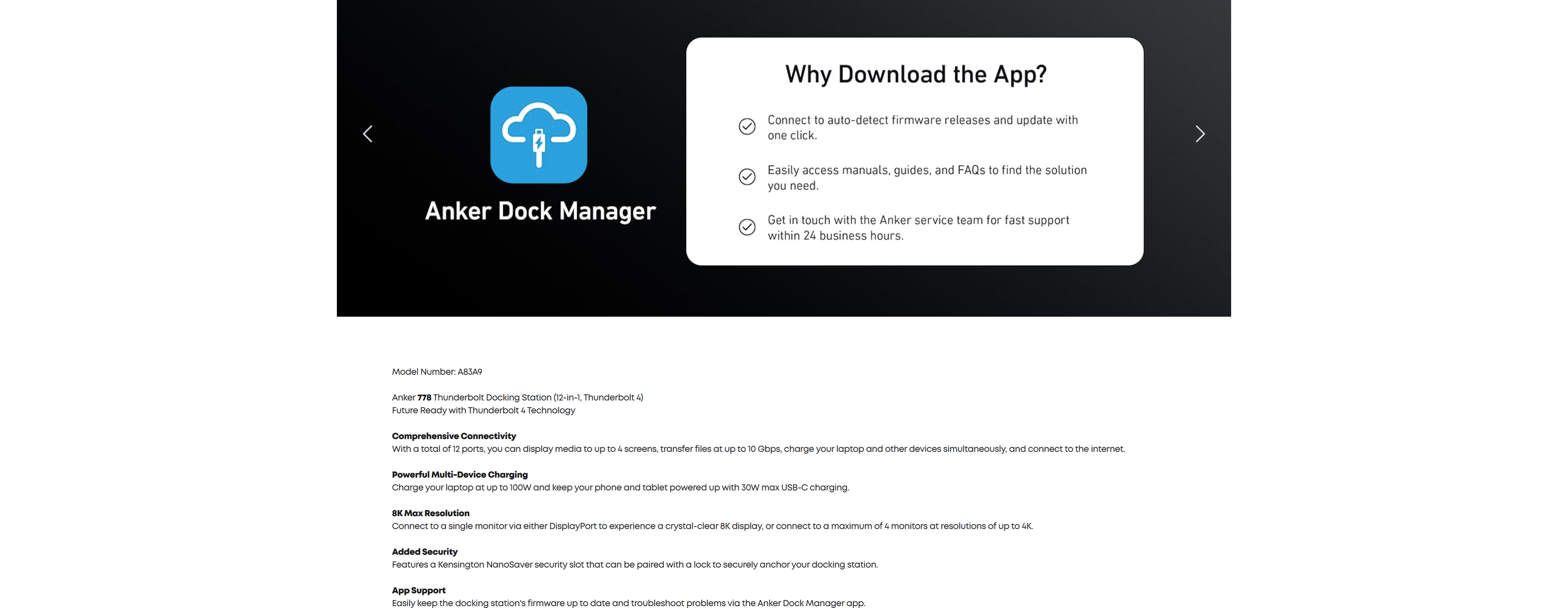Click the Anker 778 Thunderbolt Docking Station title
This screenshot has width=1568, height=608.
[x=517, y=397]
